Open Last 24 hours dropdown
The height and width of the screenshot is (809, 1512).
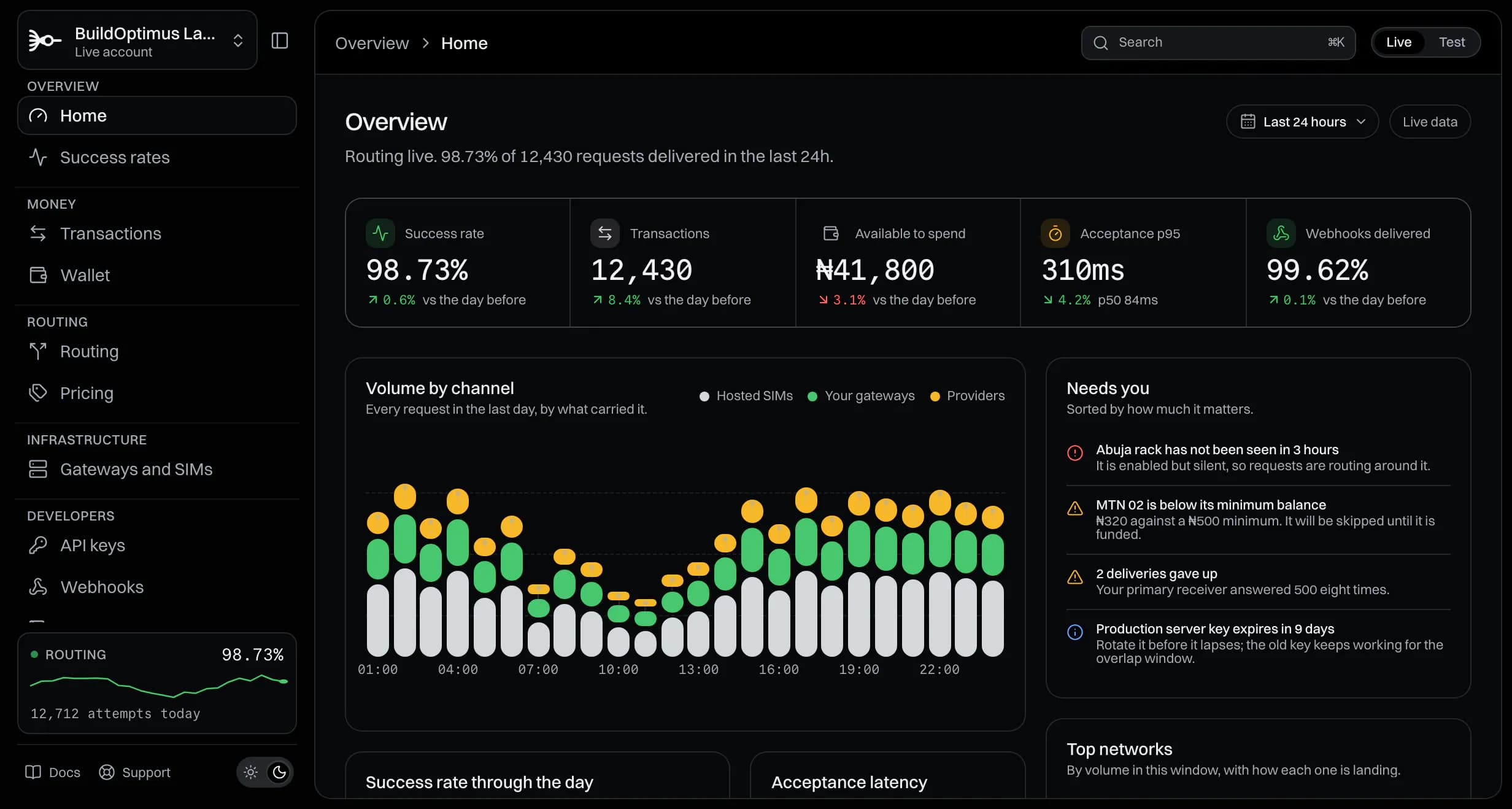coord(1302,122)
